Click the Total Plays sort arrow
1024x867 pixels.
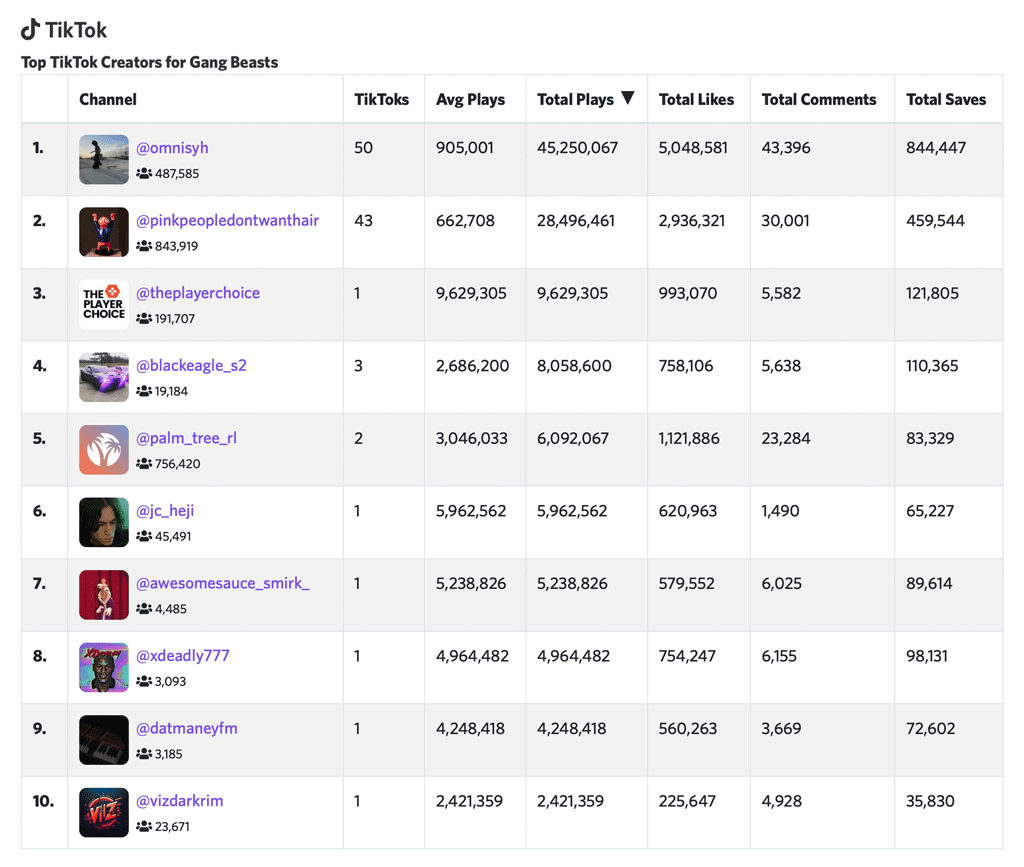click(x=628, y=98)
